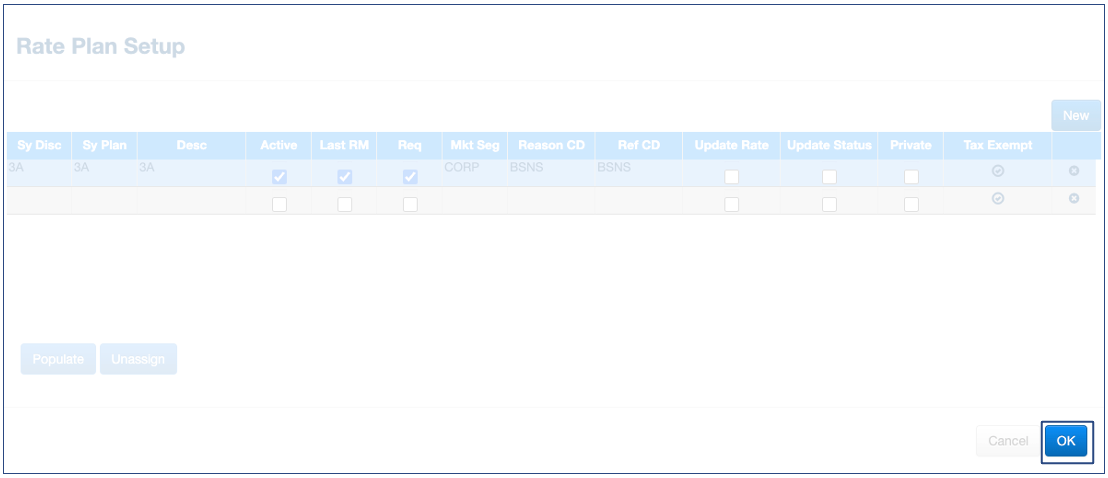Click Tax Exempt check icon in 3A row
Image resolution: width=1108 pixels, height=478 pixels.
pyautogui.click(x=997, y=171)
